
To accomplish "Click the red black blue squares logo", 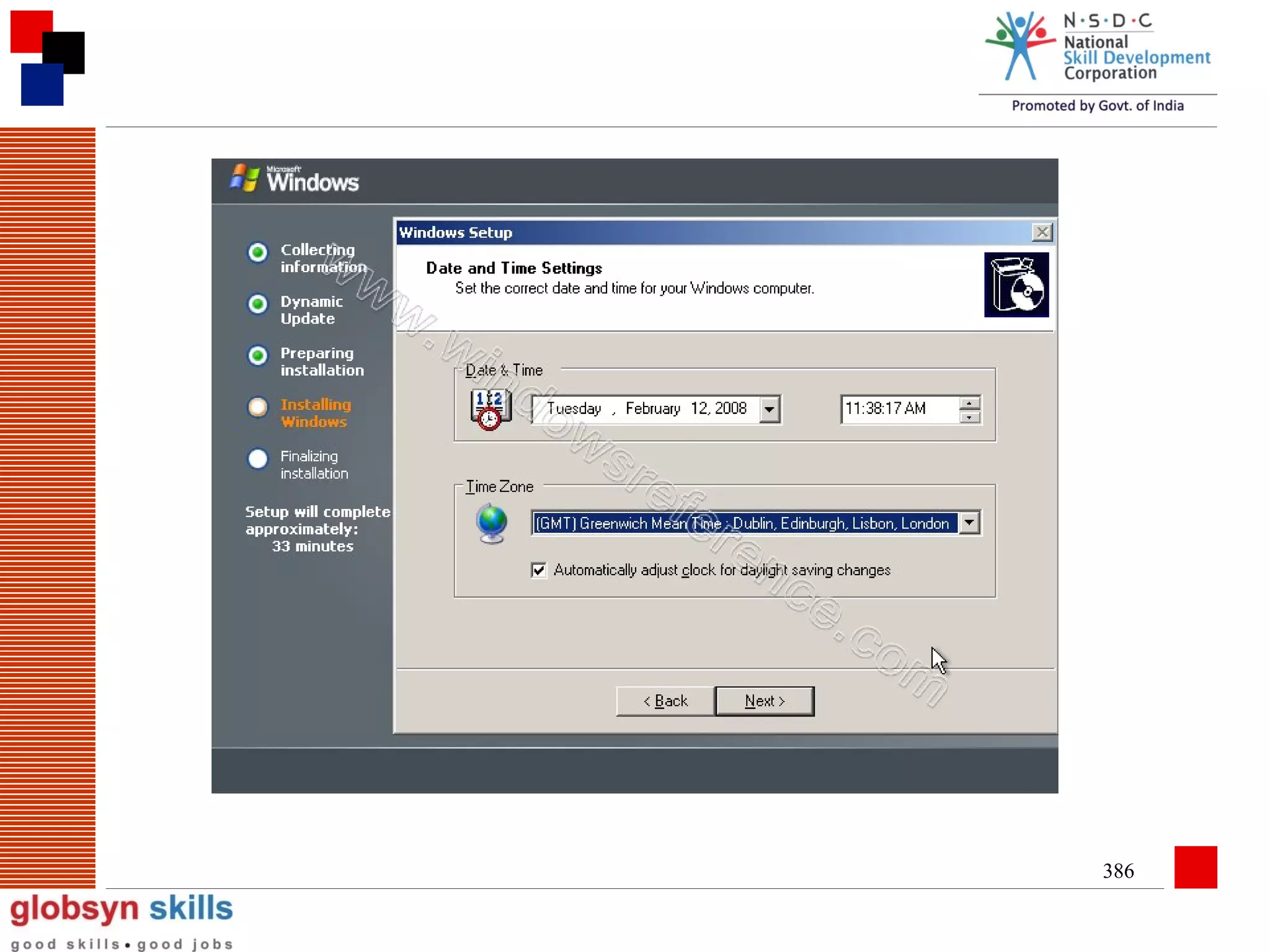I will (x=47, y=58).
